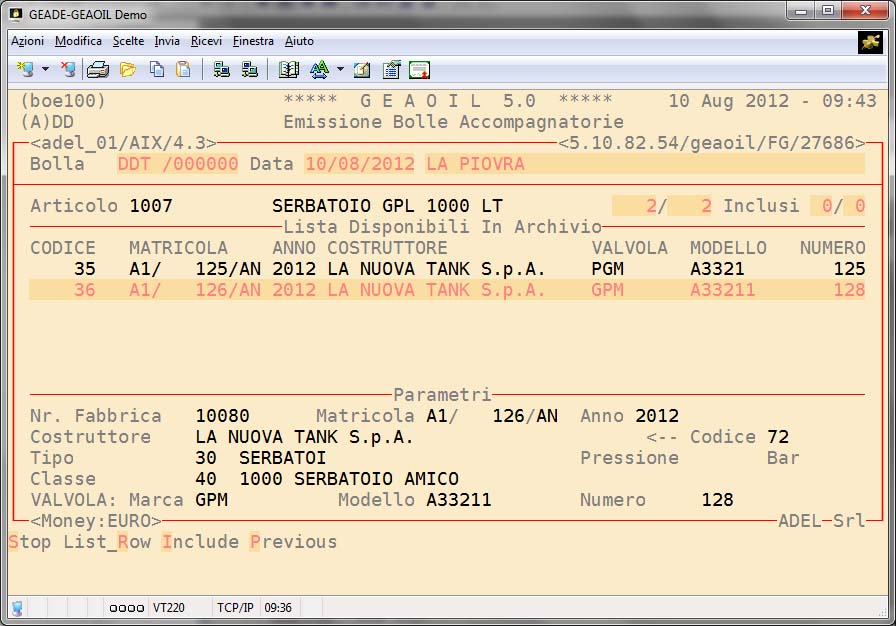Click the copy icon in toolbar
Viewport: 896px width, 626px height.
coord(157,70)
